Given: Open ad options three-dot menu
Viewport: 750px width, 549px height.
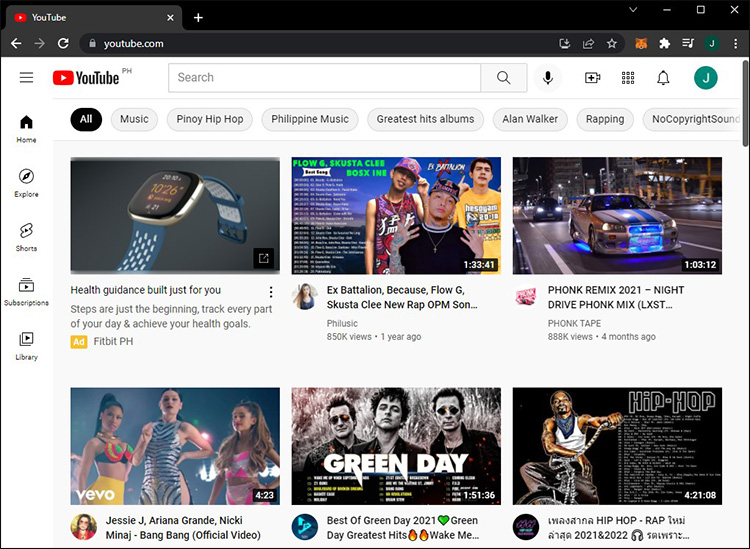Looking at the screenshot, I should click(x=270, y=292).
